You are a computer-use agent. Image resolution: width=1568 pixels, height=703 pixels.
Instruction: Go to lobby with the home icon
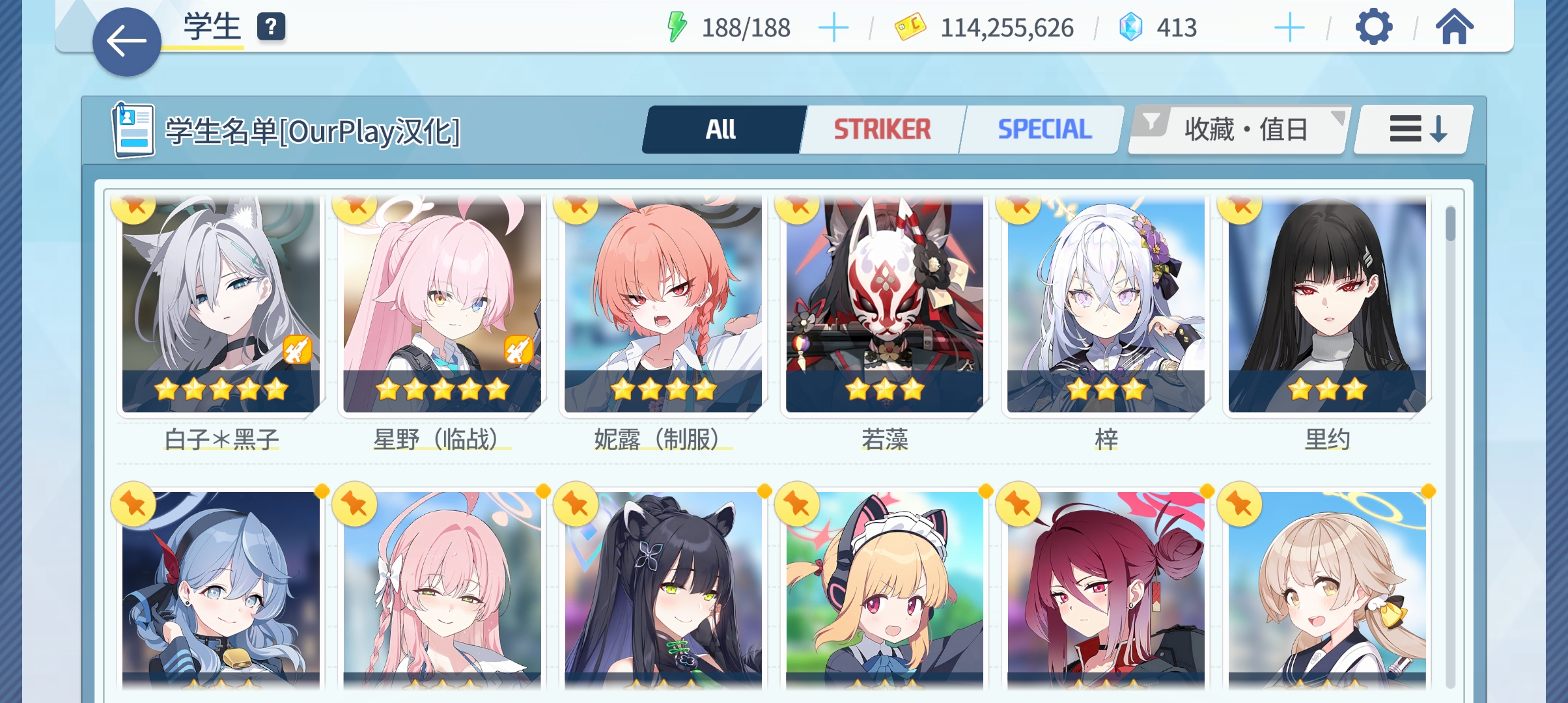[x=1454, y=27]
